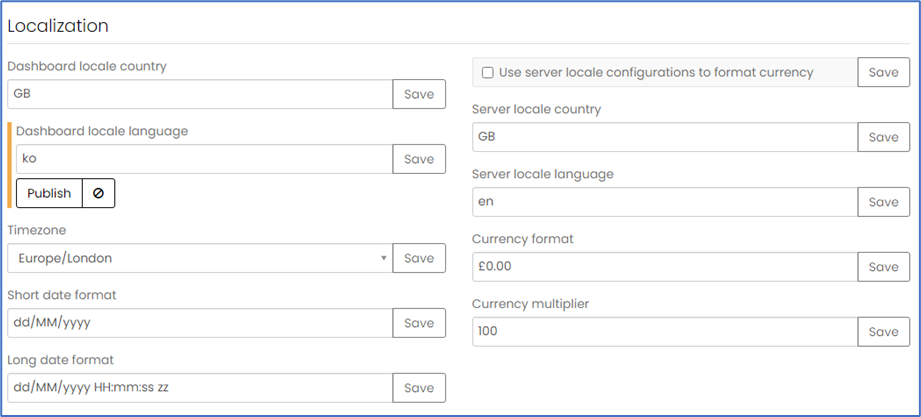Edit the Dashboard locale language field showing ko

[204, 159]
